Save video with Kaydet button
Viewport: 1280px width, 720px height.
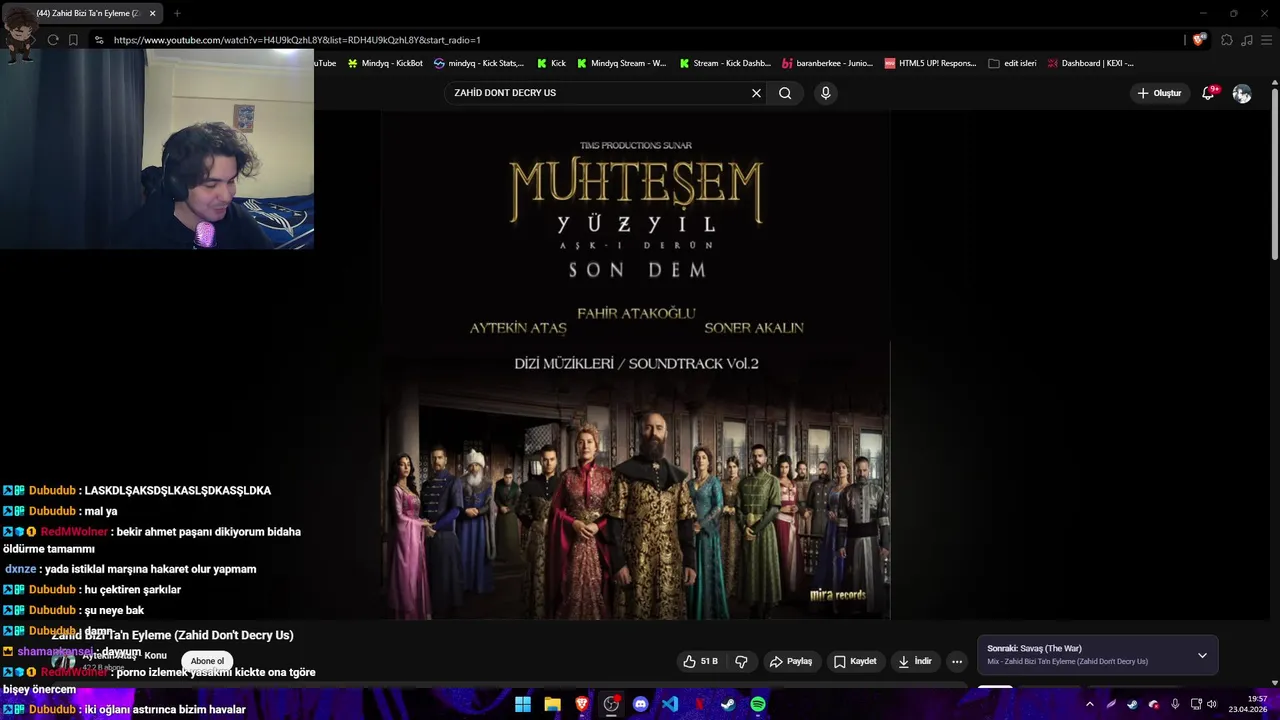(855, 661)
